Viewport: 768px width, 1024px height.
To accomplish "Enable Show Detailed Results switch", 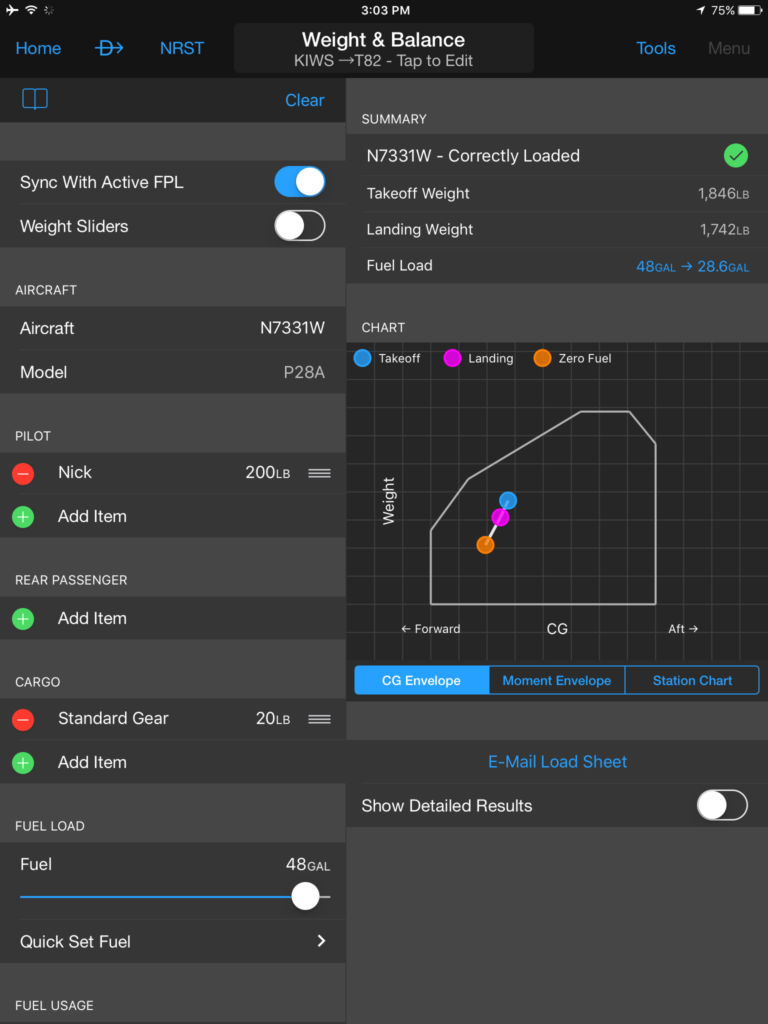I will 722,805.
